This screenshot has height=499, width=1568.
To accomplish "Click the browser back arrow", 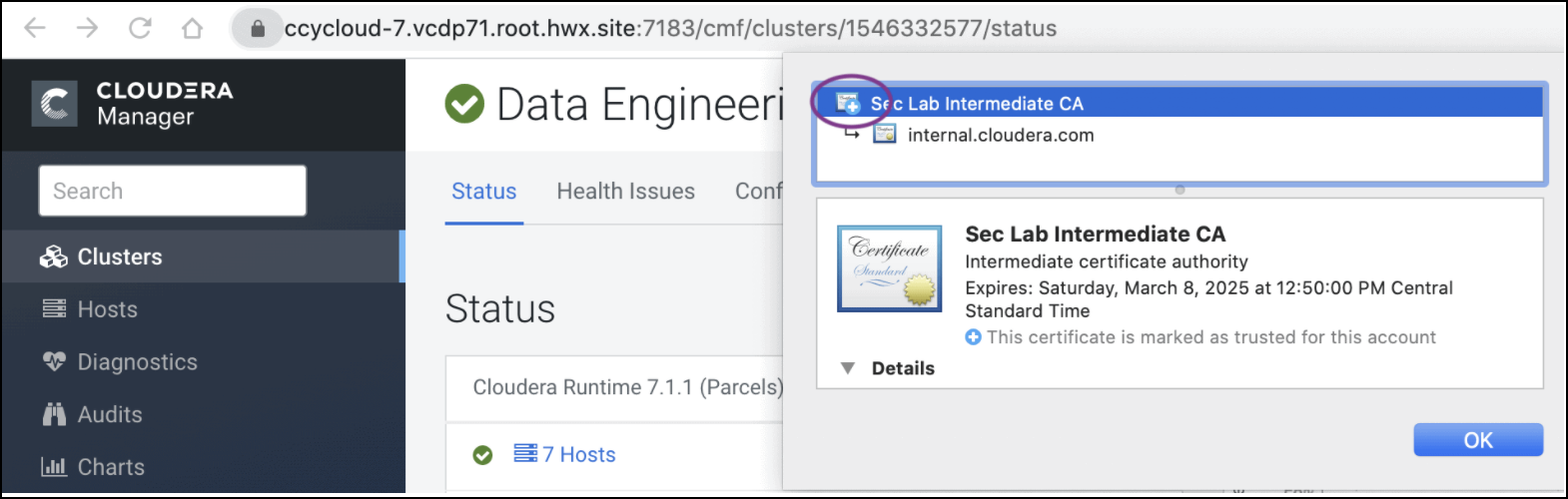I will 35,28.
